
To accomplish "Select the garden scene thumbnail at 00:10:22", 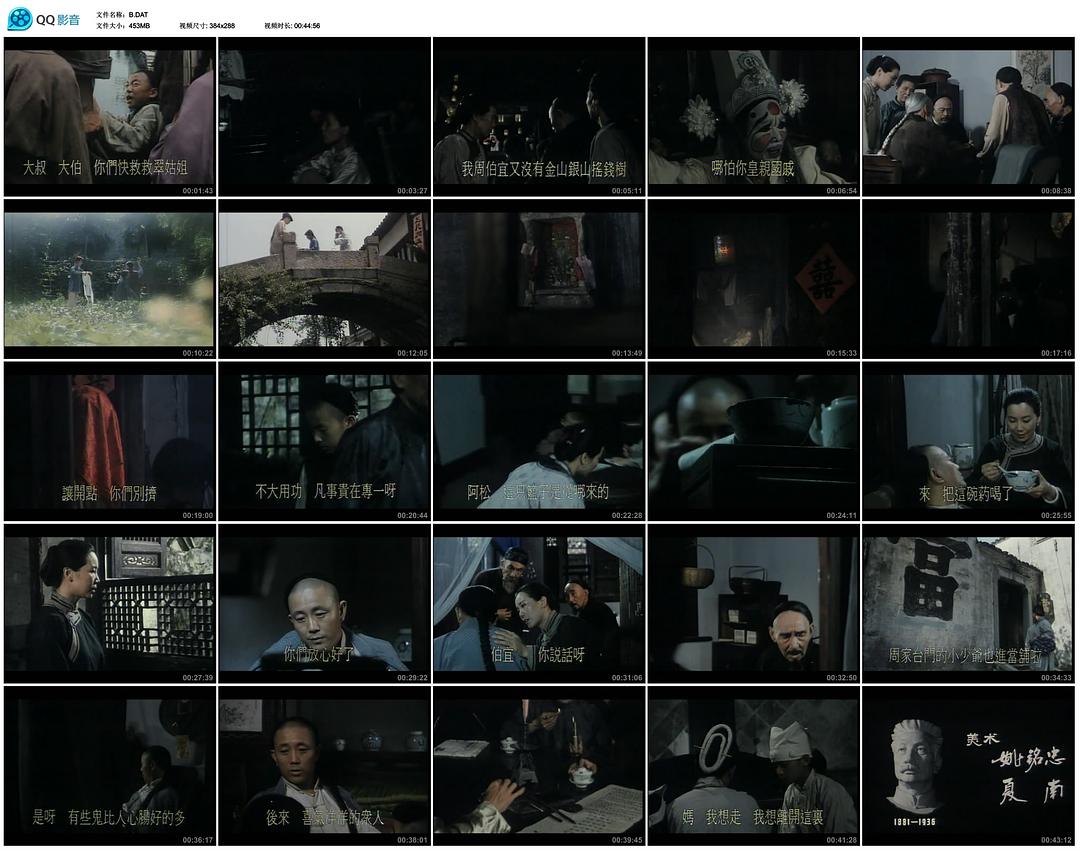I will click(109, 279).
